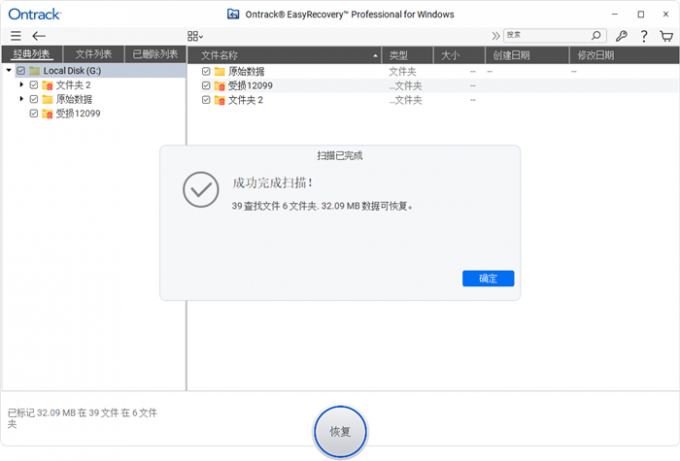Click 文件夹 2 folder icon in tree
The height and width of the screenshot is (461, 680).
click(47, 85)
